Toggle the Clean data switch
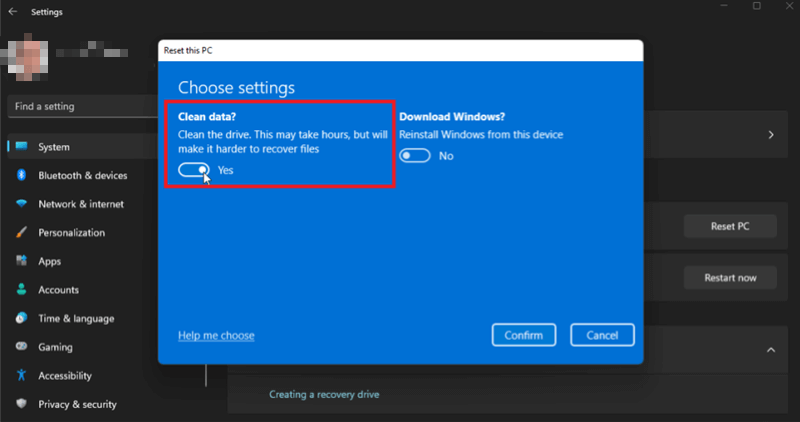The image size is (800, 422). coord(194,171)
